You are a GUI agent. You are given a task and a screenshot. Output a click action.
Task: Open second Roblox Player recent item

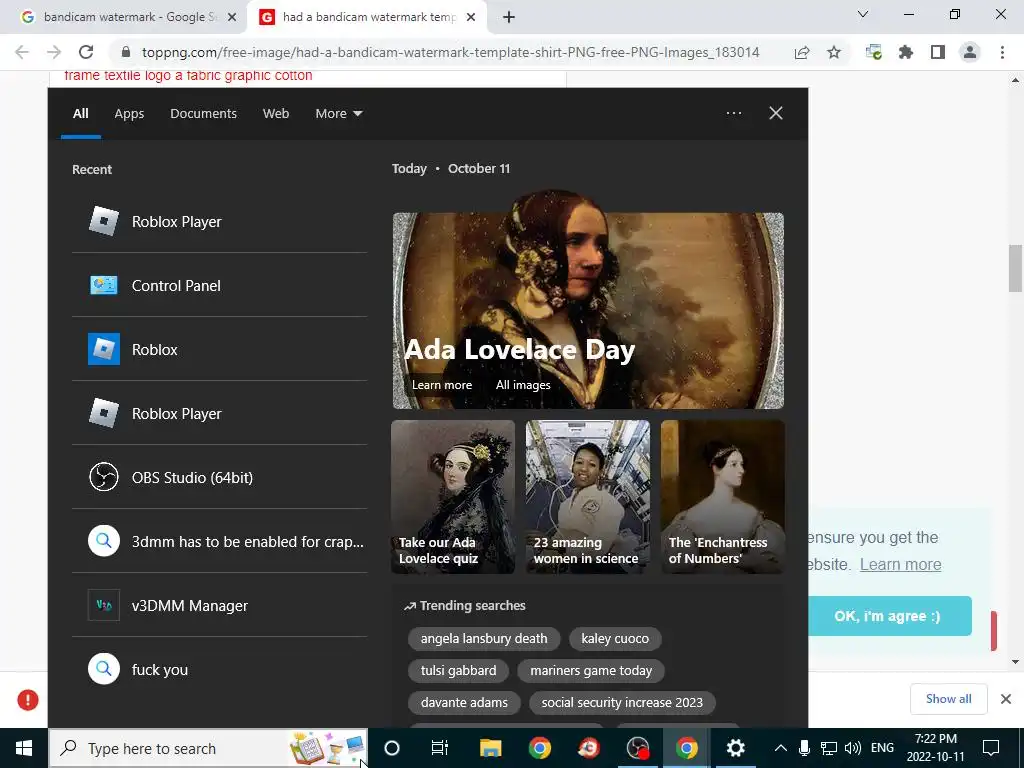[x=219, y=413]
